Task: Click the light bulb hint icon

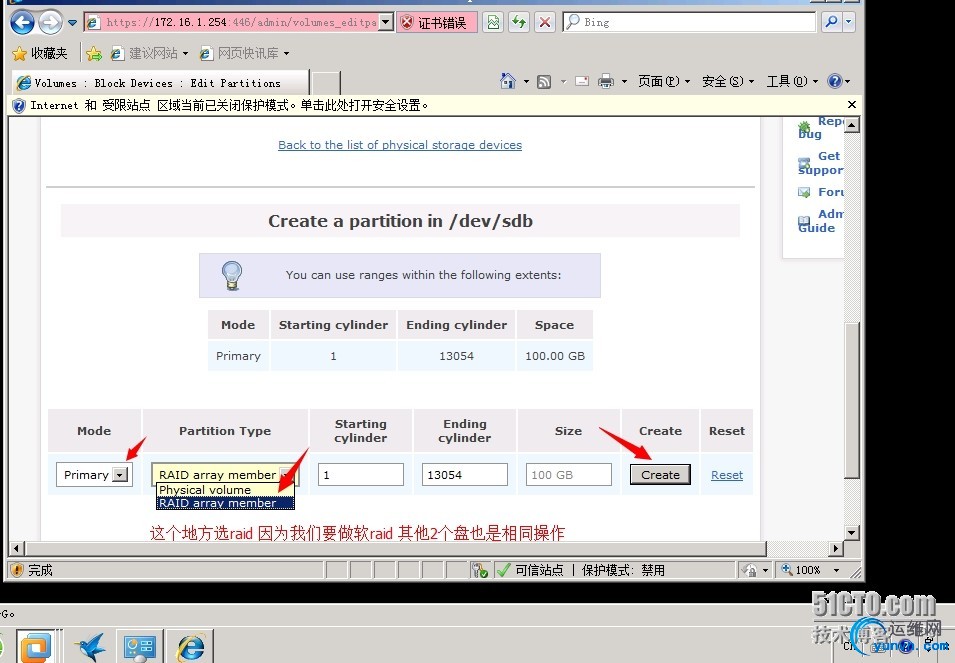Action: point(232,275)
